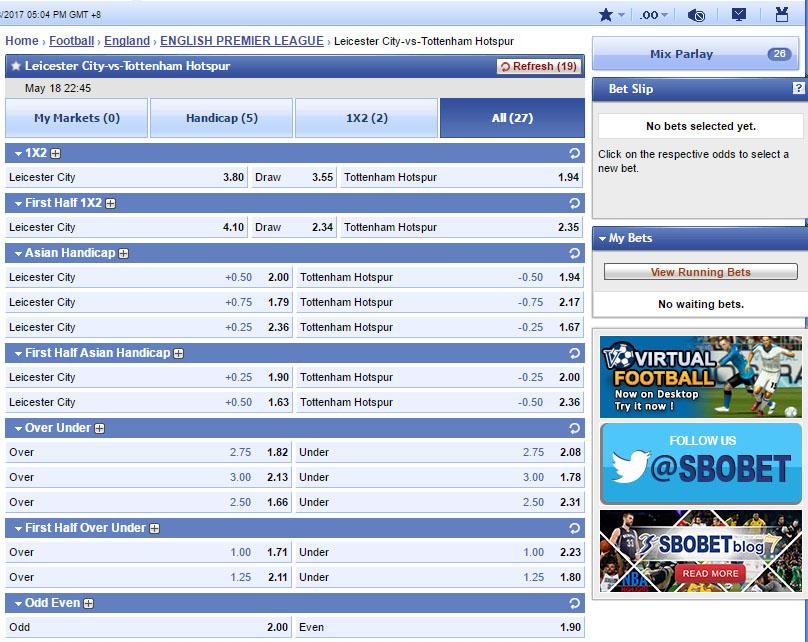808x642 pixels.
Task: Collapse the My Bets panel
Action: [x=602, y=239]
